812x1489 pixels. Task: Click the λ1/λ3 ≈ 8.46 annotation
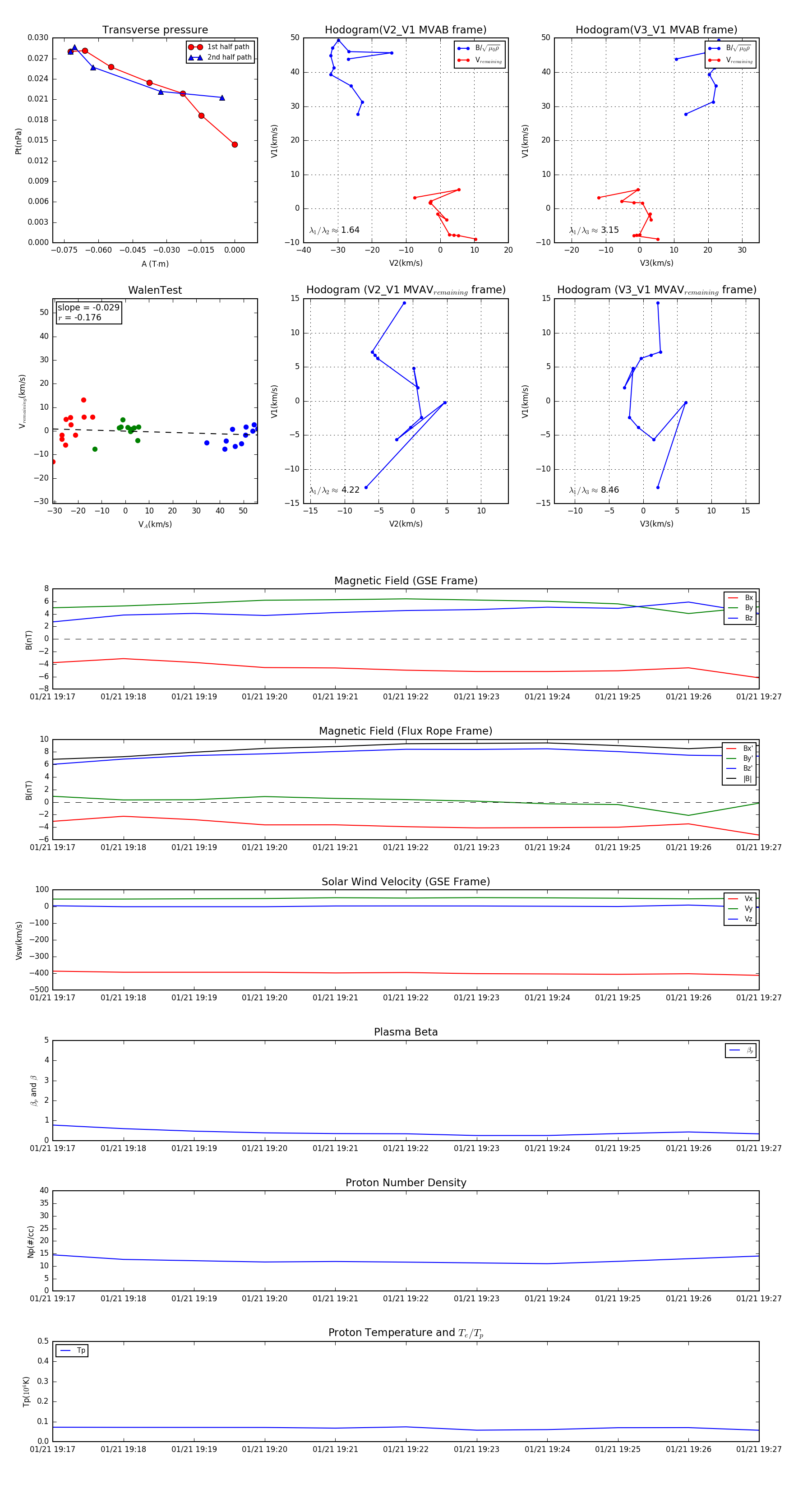[594, 490]
